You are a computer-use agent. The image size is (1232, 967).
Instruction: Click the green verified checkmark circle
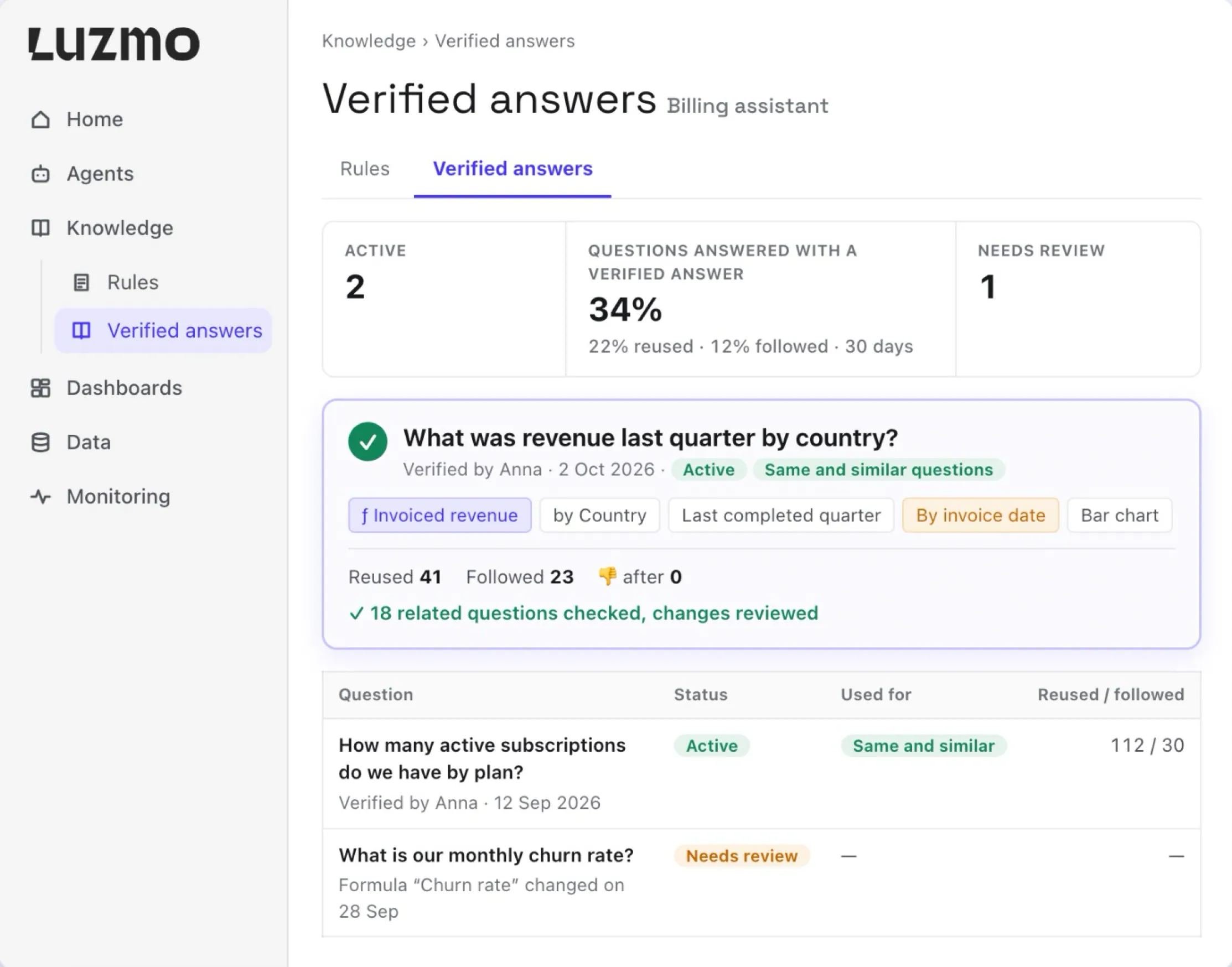367,441
